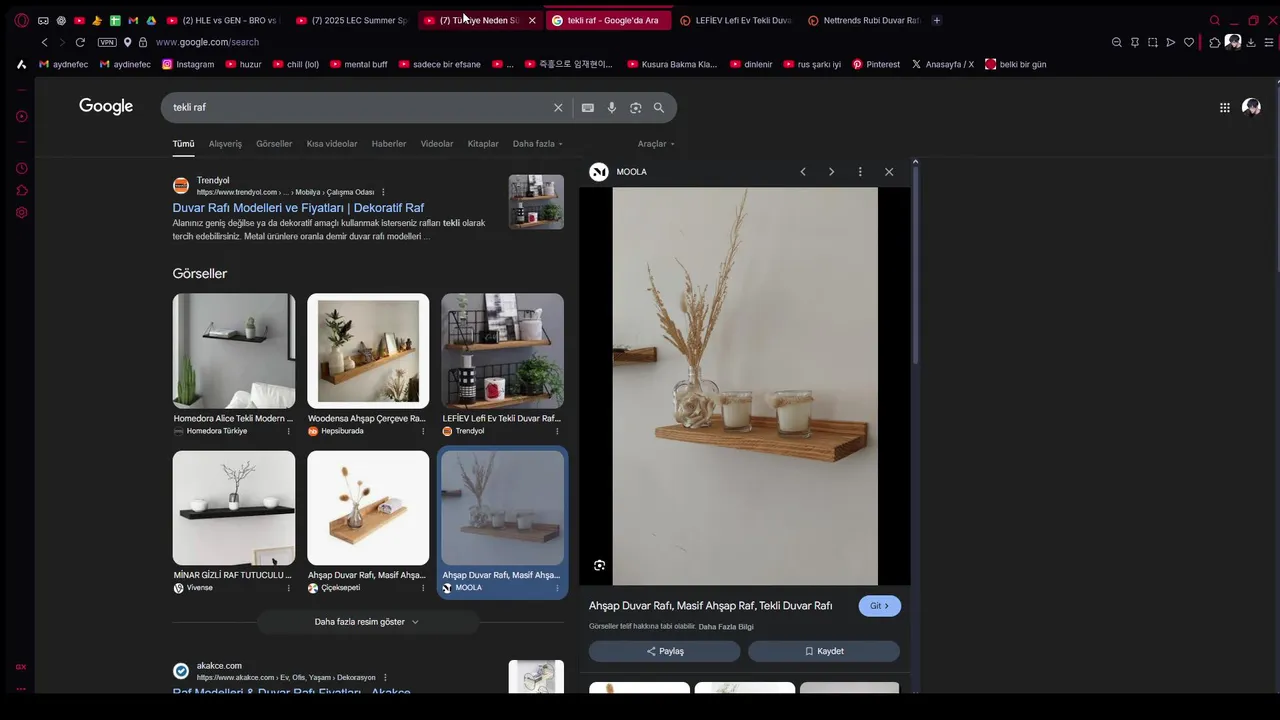Open the MOOLA preview panel's three-dot menu
The image size is (1280, 720).
(x=860, y=172)
